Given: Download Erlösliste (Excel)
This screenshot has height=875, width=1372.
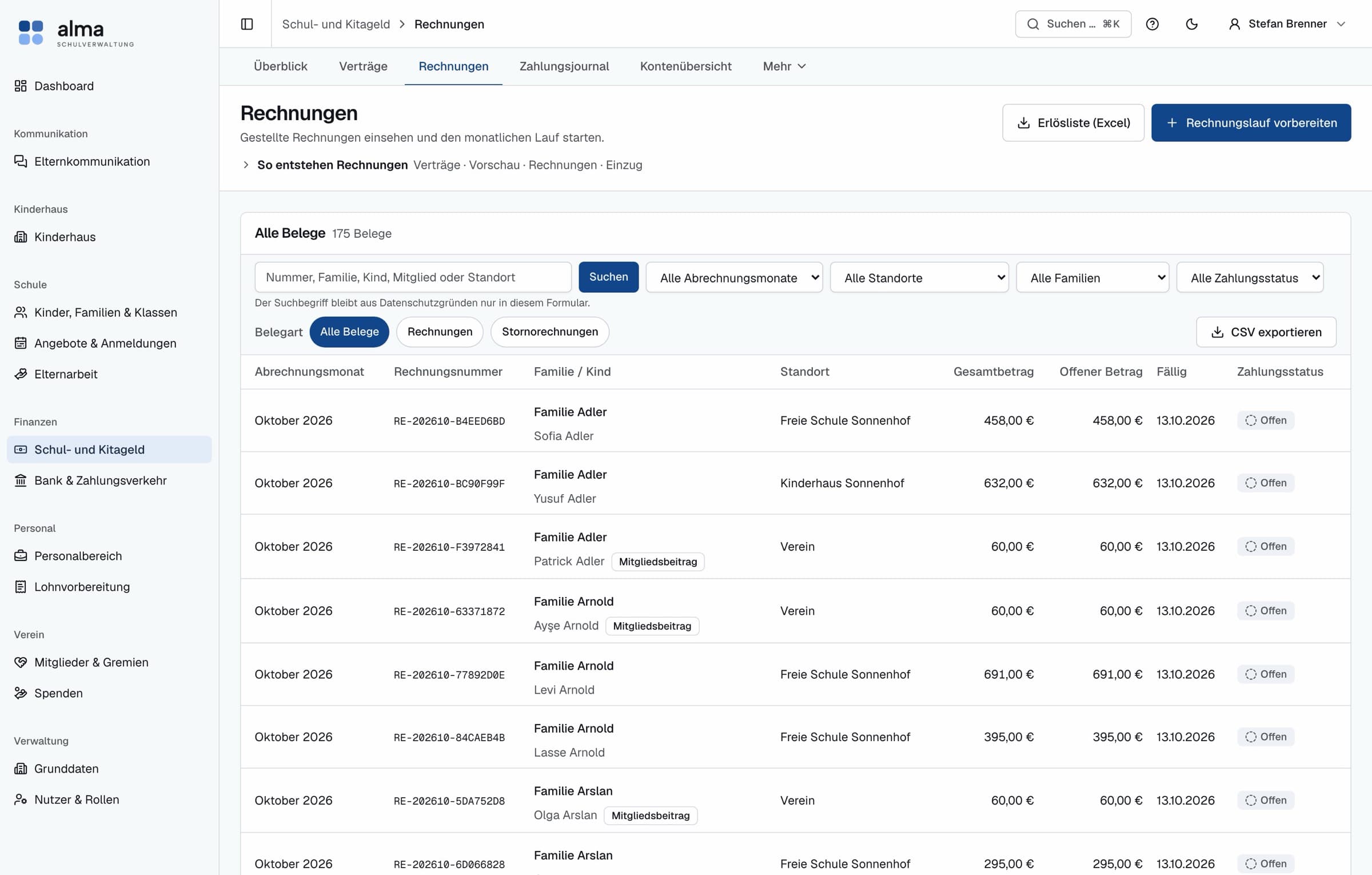Looking at the screenshot, I should 1073,122.
